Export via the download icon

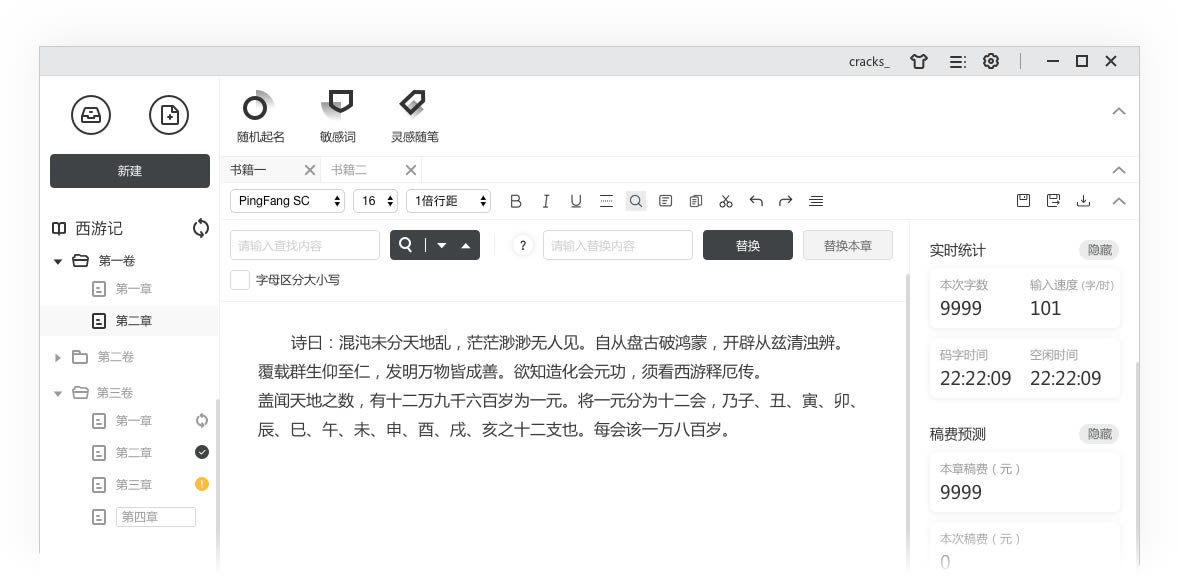[1083, 200]
